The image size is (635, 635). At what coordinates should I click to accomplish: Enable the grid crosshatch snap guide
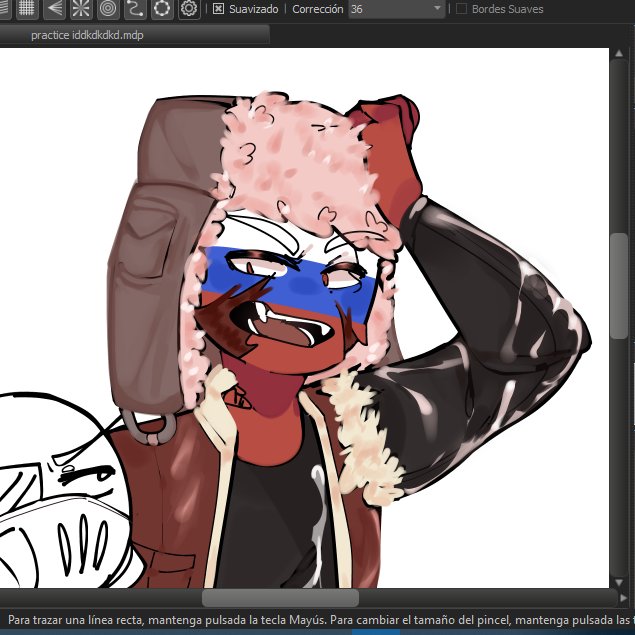click(x=27, y=9)
